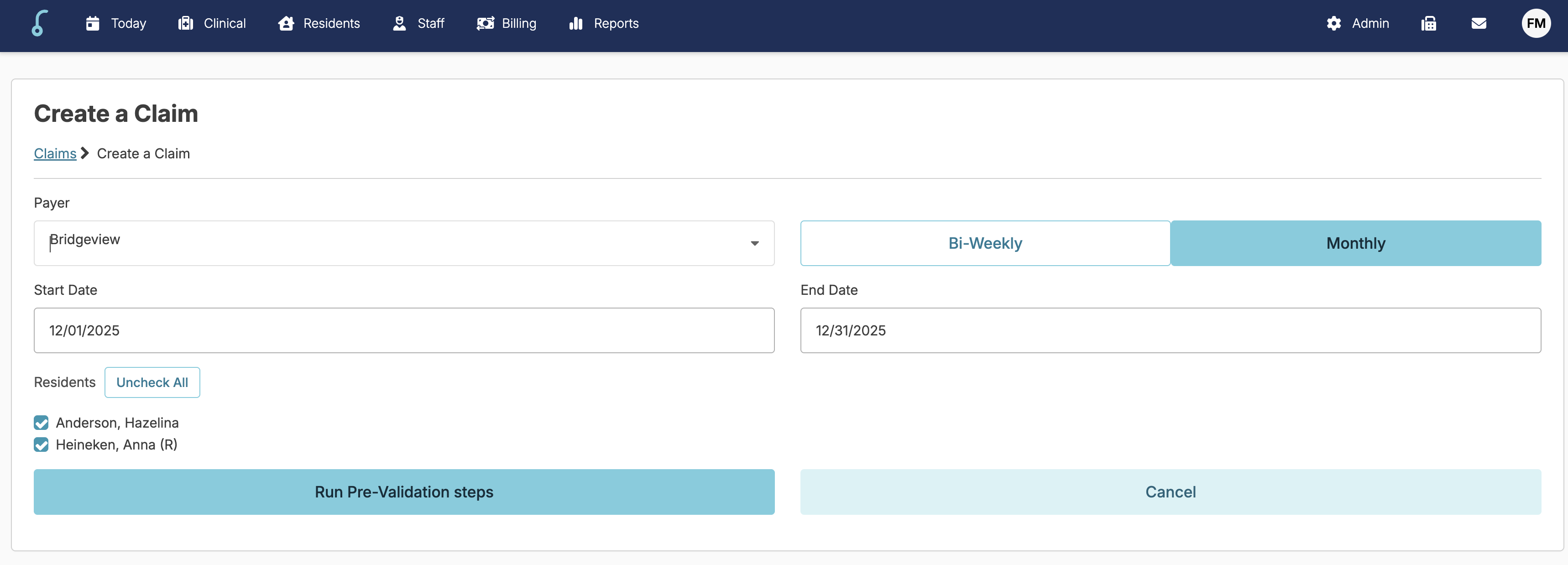This screenshot has height=565, width=1568.
Task: Click the Staff person icon
Action: coord(399,23)
